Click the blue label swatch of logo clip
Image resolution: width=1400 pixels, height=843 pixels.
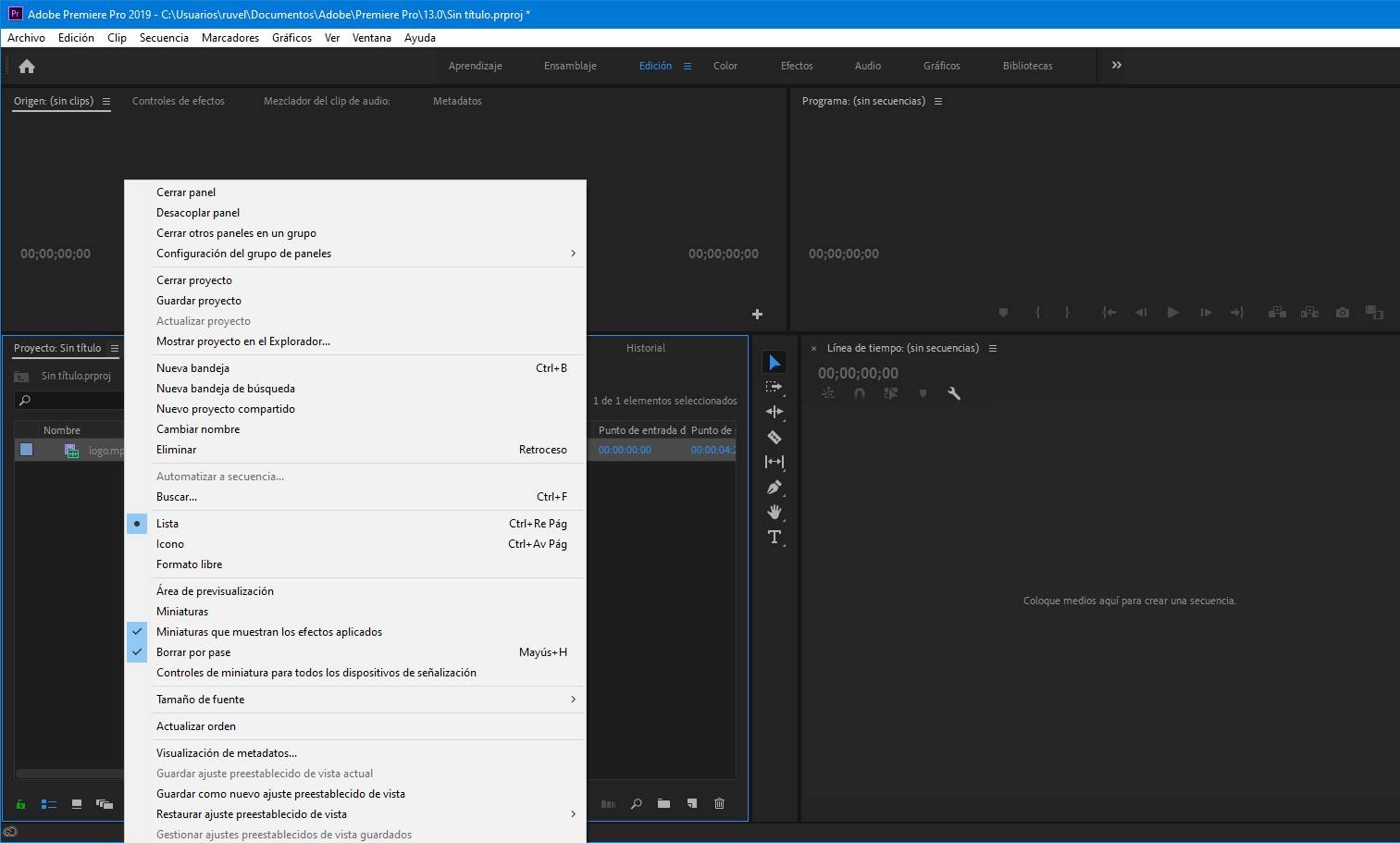(x=27, y=450)
